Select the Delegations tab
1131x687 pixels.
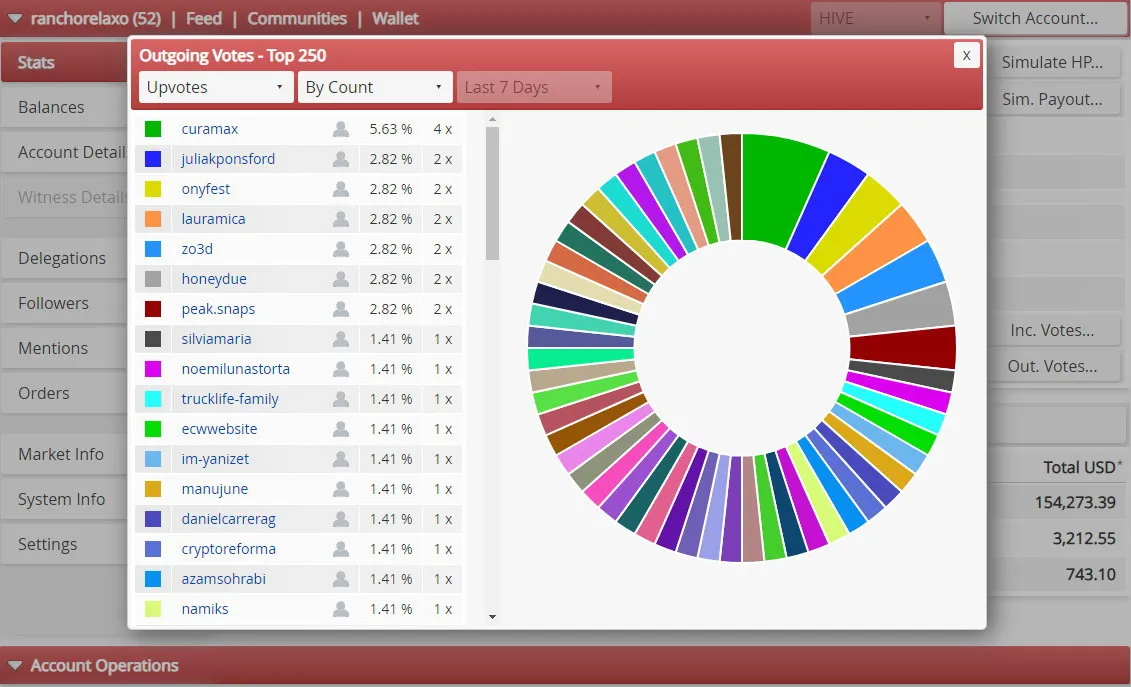65,258
